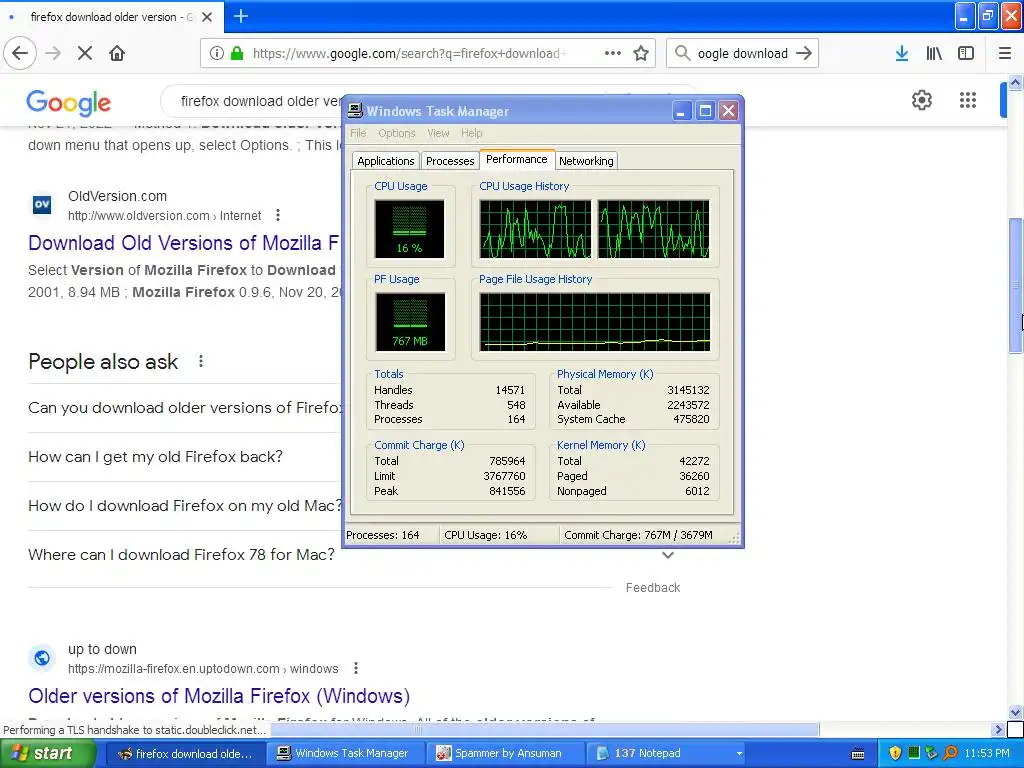Viewport: 1024px width, 768px height.
Task: Open the Task Manager Options menu
Action: [x=396, y=133]
